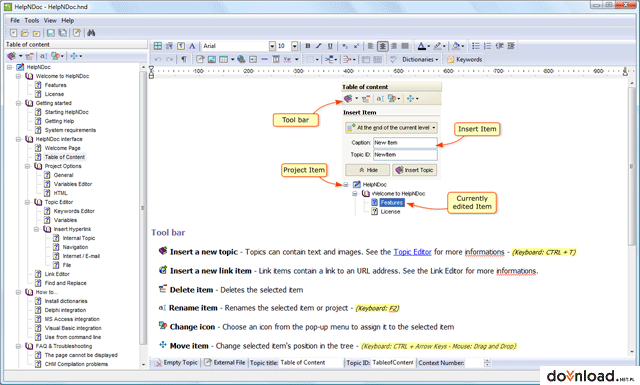Image resolution: width=640 pixels, height=385 pixels.
Task: Open the File menu
Action: (15, 20)
